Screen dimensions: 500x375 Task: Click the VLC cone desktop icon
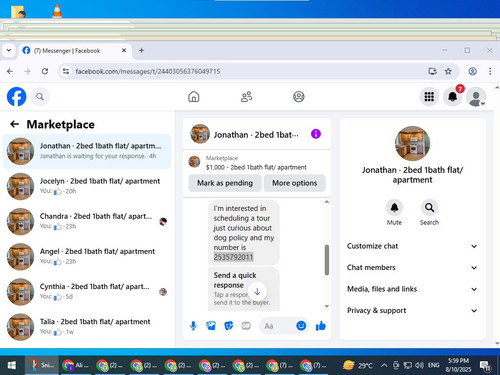pos(57,11)
